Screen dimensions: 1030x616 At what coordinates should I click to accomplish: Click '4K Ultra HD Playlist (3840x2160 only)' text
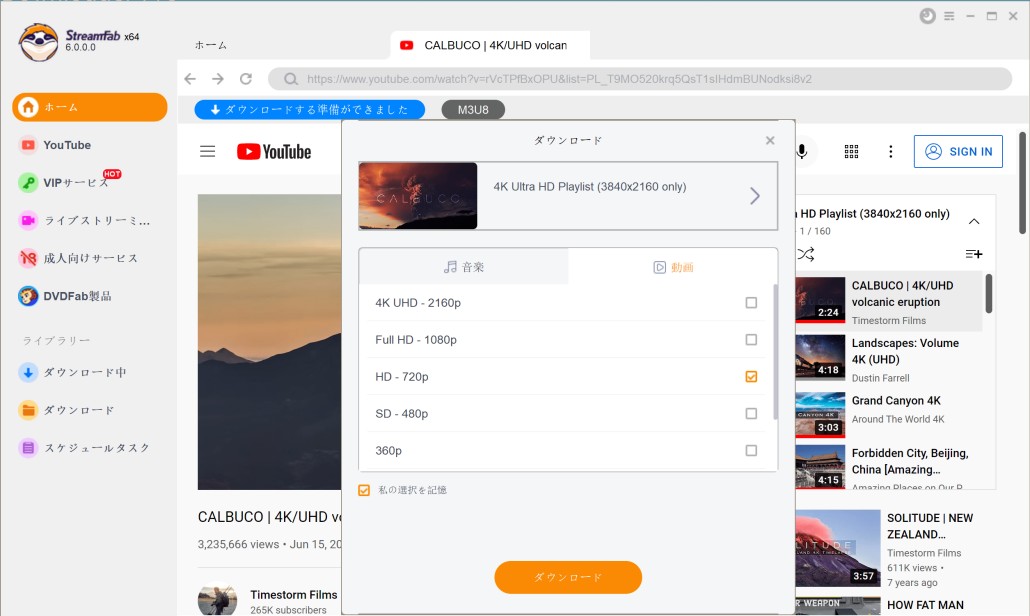(x=590, y=187)
